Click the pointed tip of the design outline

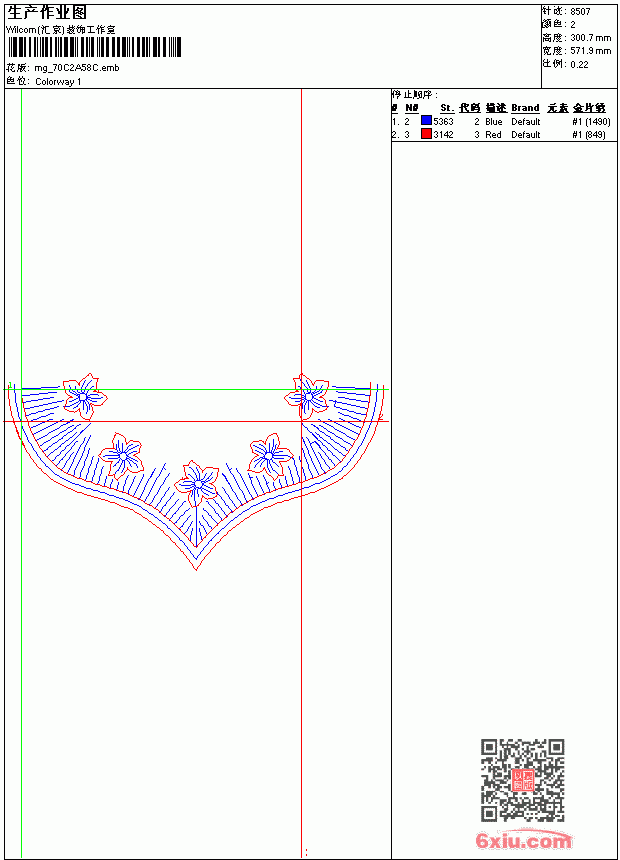pyautogui.click(x=196, y=569)
